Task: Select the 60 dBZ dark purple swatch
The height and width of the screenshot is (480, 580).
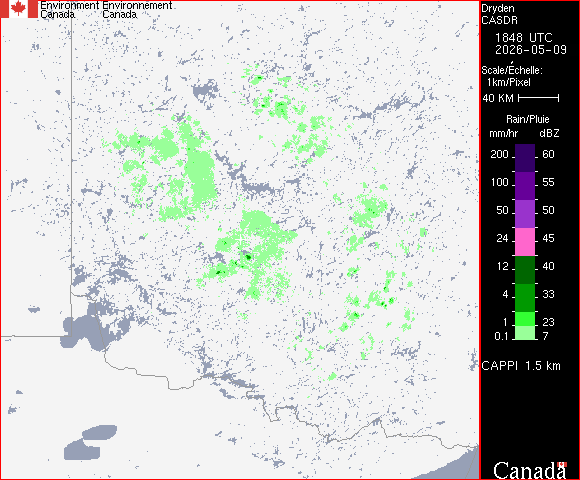Action: click(x=525, y=158)
